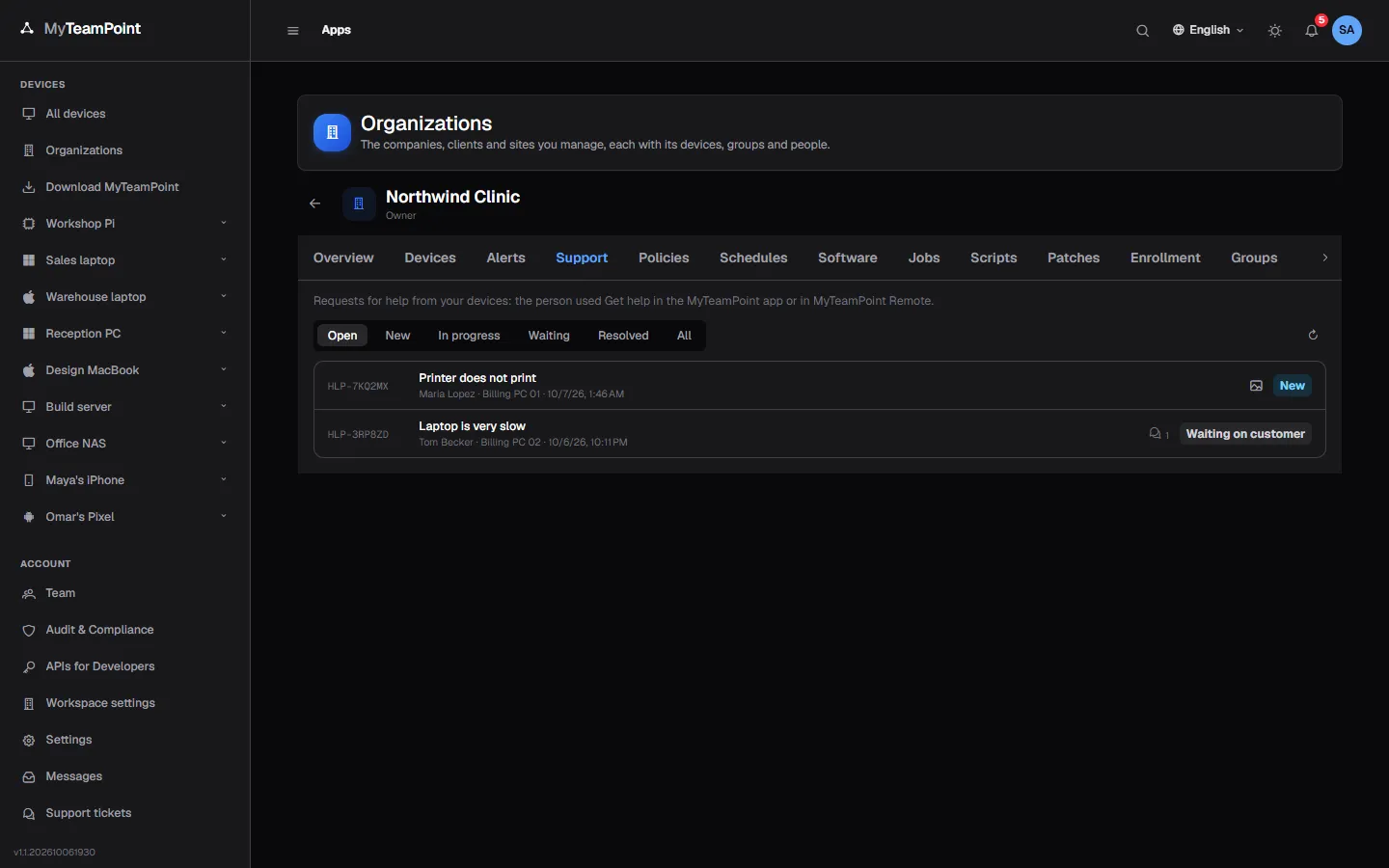Image resolution: width=1389 pixels, height=868 pixels.
Task: Open the Printer does not print request
Action: 820,386
